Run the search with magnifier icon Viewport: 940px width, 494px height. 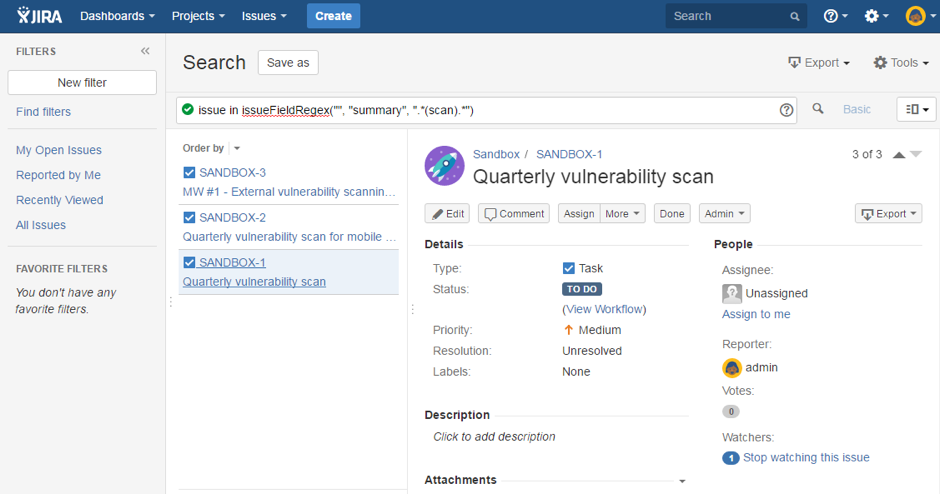click(x=818, y=109)
